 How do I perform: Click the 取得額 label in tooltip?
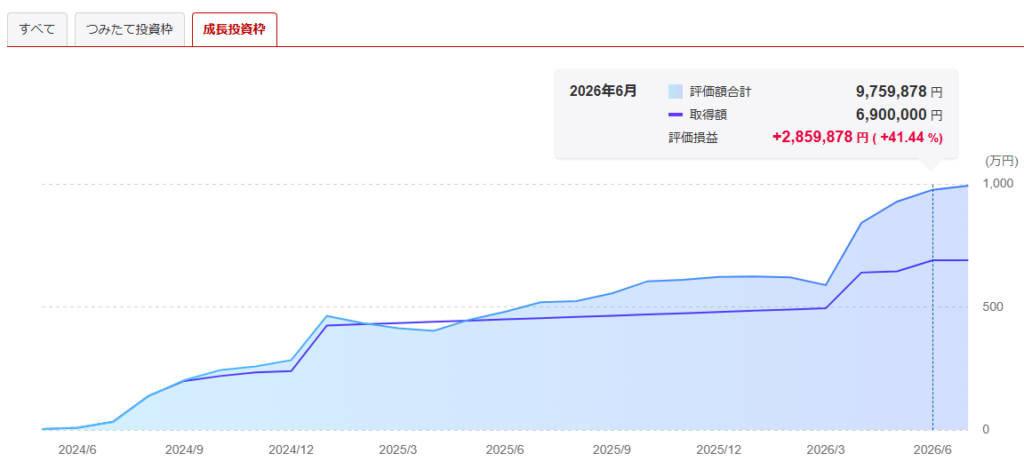point(708,114)
